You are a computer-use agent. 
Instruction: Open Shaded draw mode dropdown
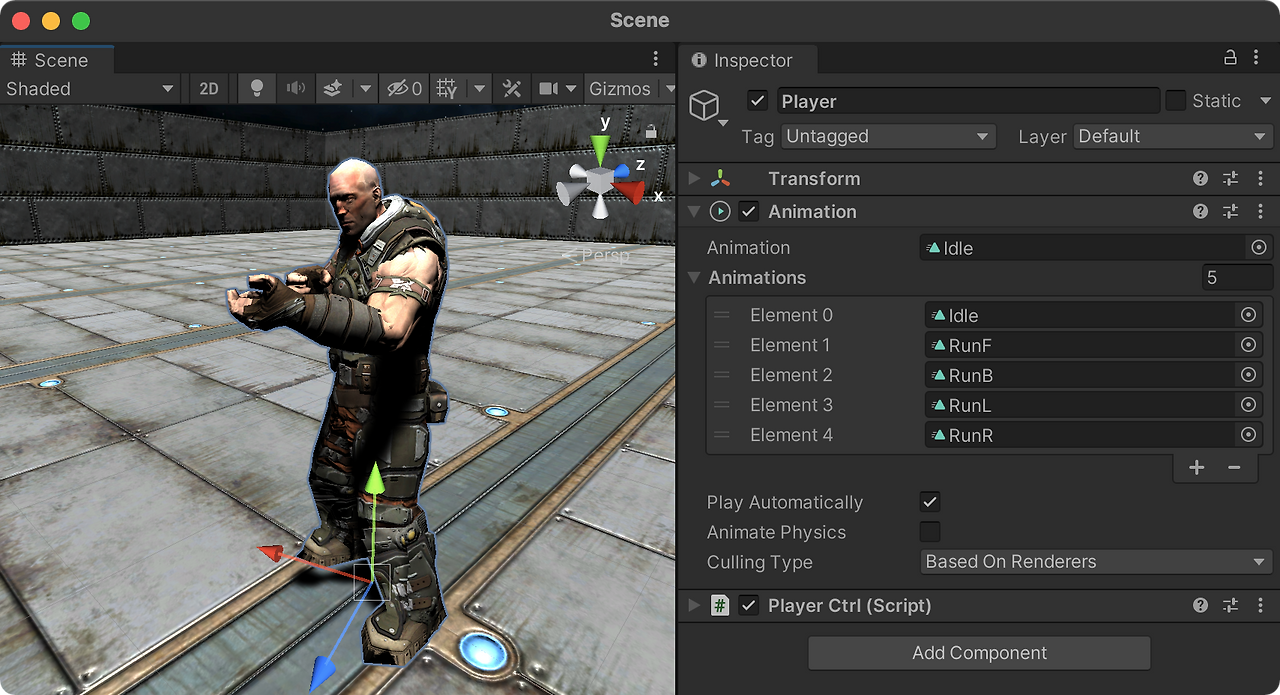[x=91, y=88]
